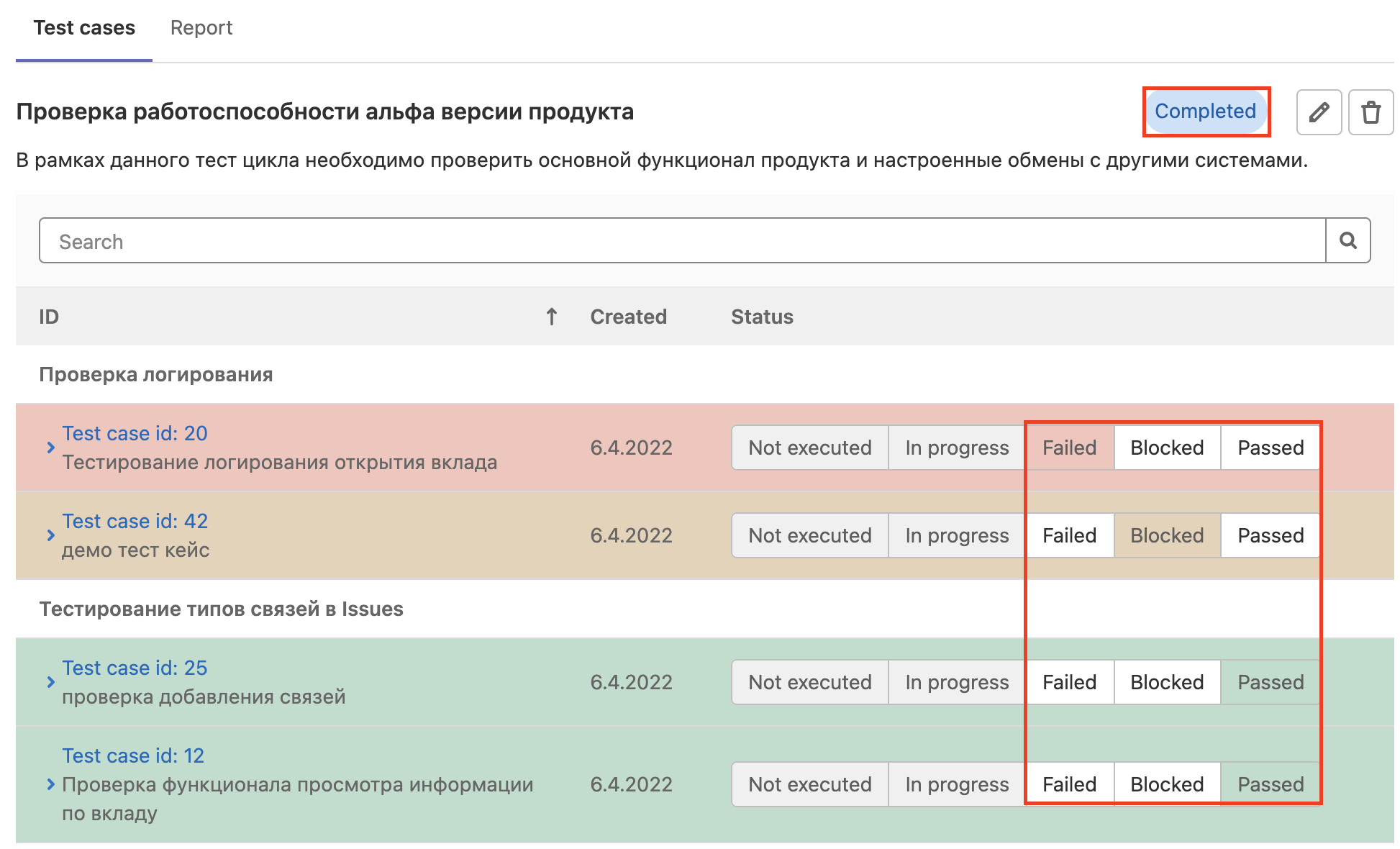Click inside the Search input field
This screenshot has height=849, width=1400.
point(681,240)
